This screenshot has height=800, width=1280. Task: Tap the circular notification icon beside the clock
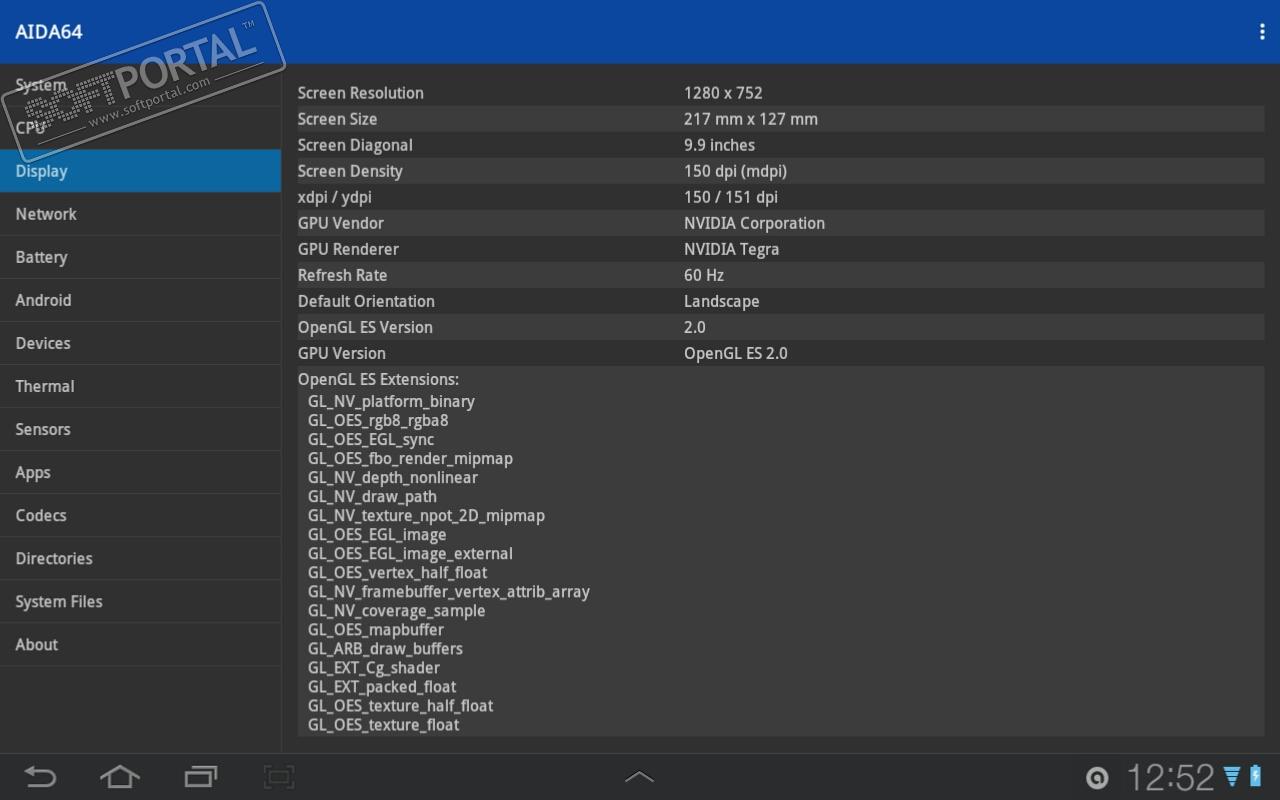click(x=1097, y=778)
